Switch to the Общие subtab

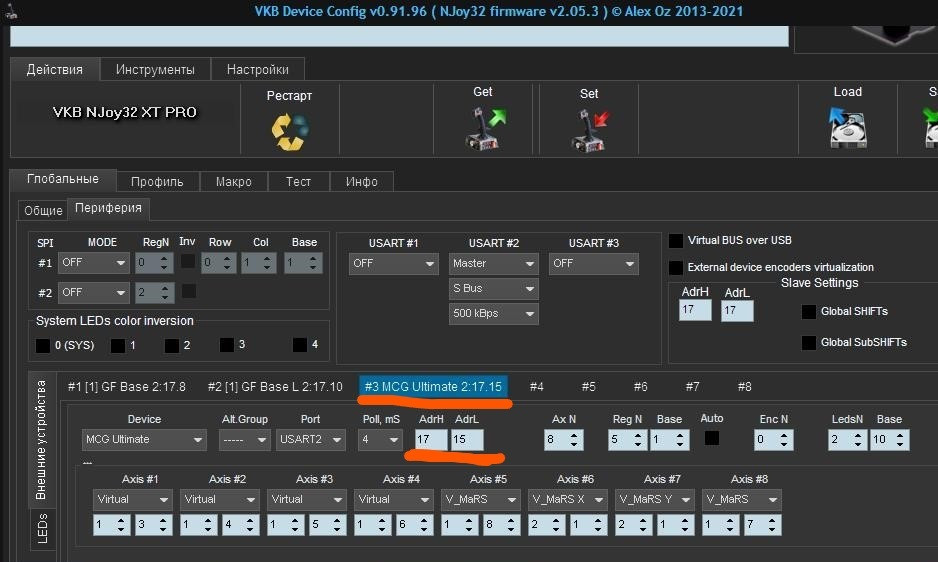click(x=43, y=210)
